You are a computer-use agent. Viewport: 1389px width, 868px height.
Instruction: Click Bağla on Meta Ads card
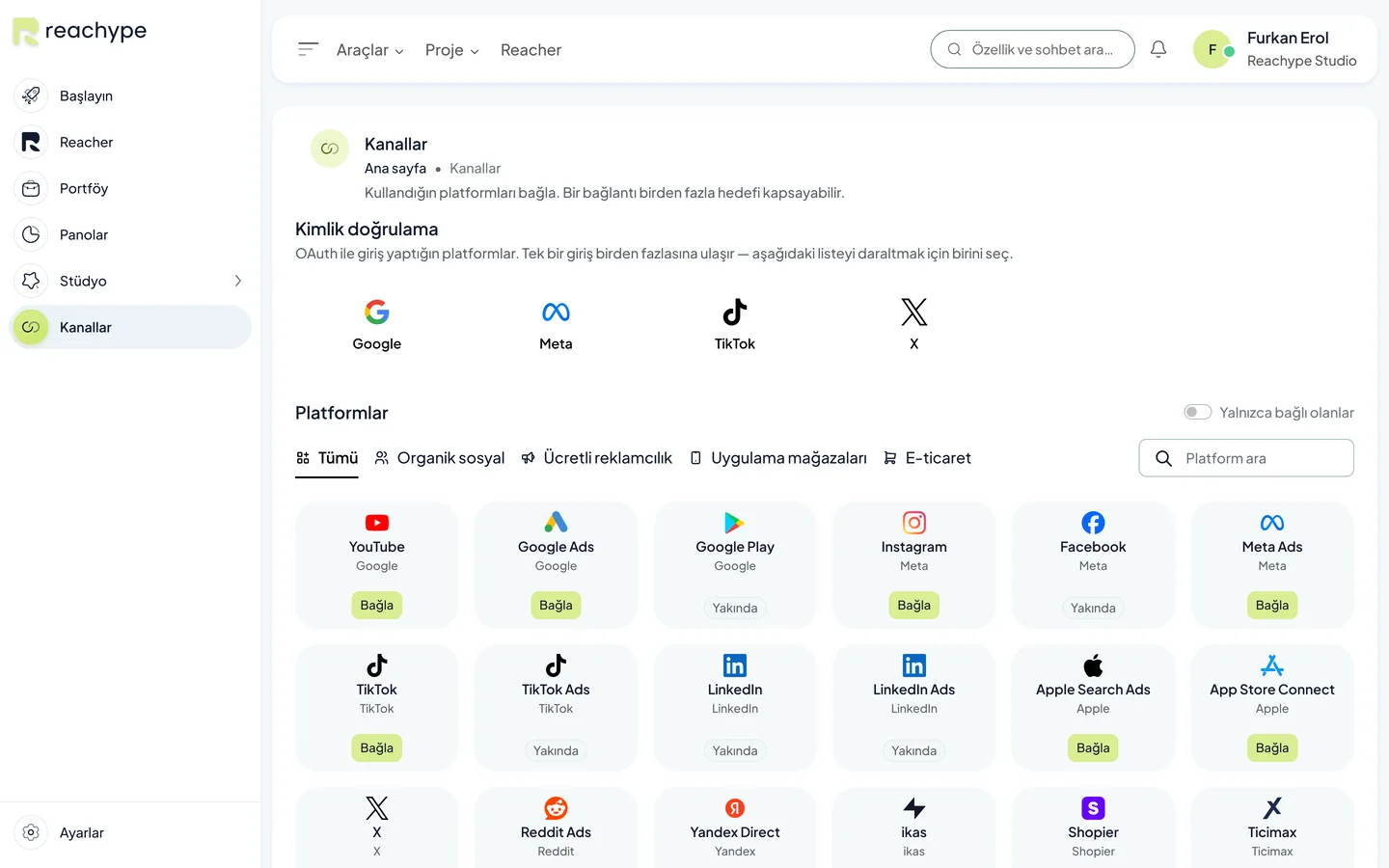click(1272, 605)
